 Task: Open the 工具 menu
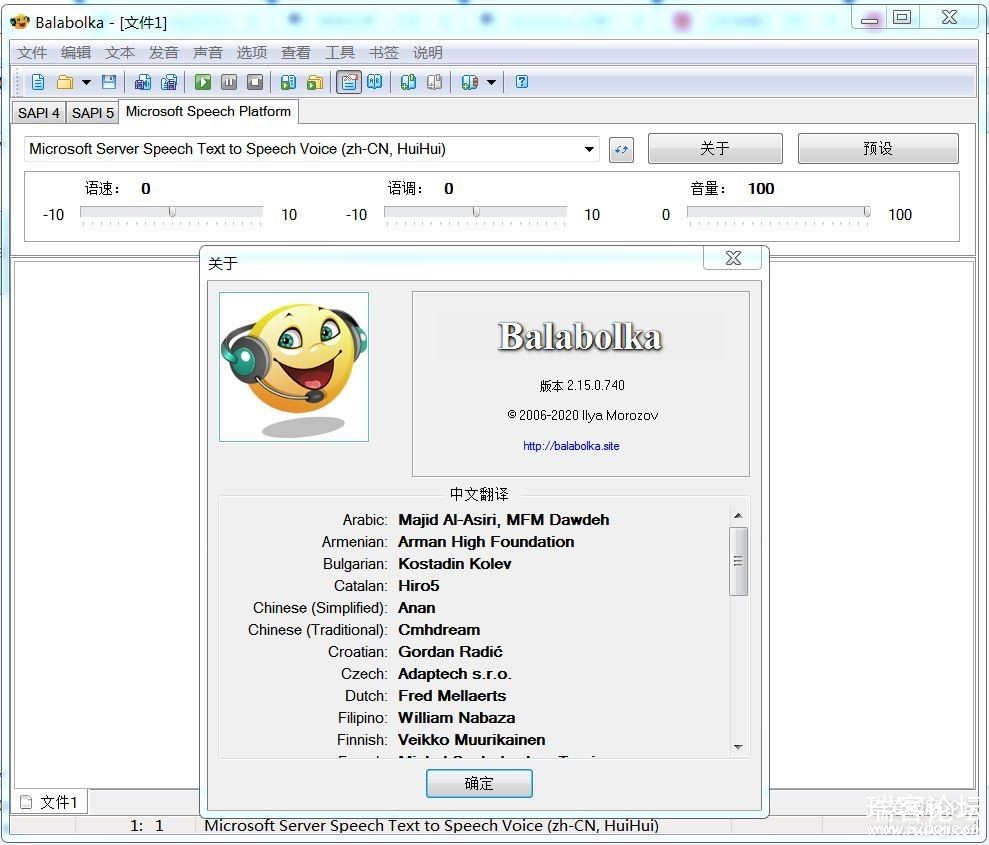pyautogui.click(x=339, y=52)
